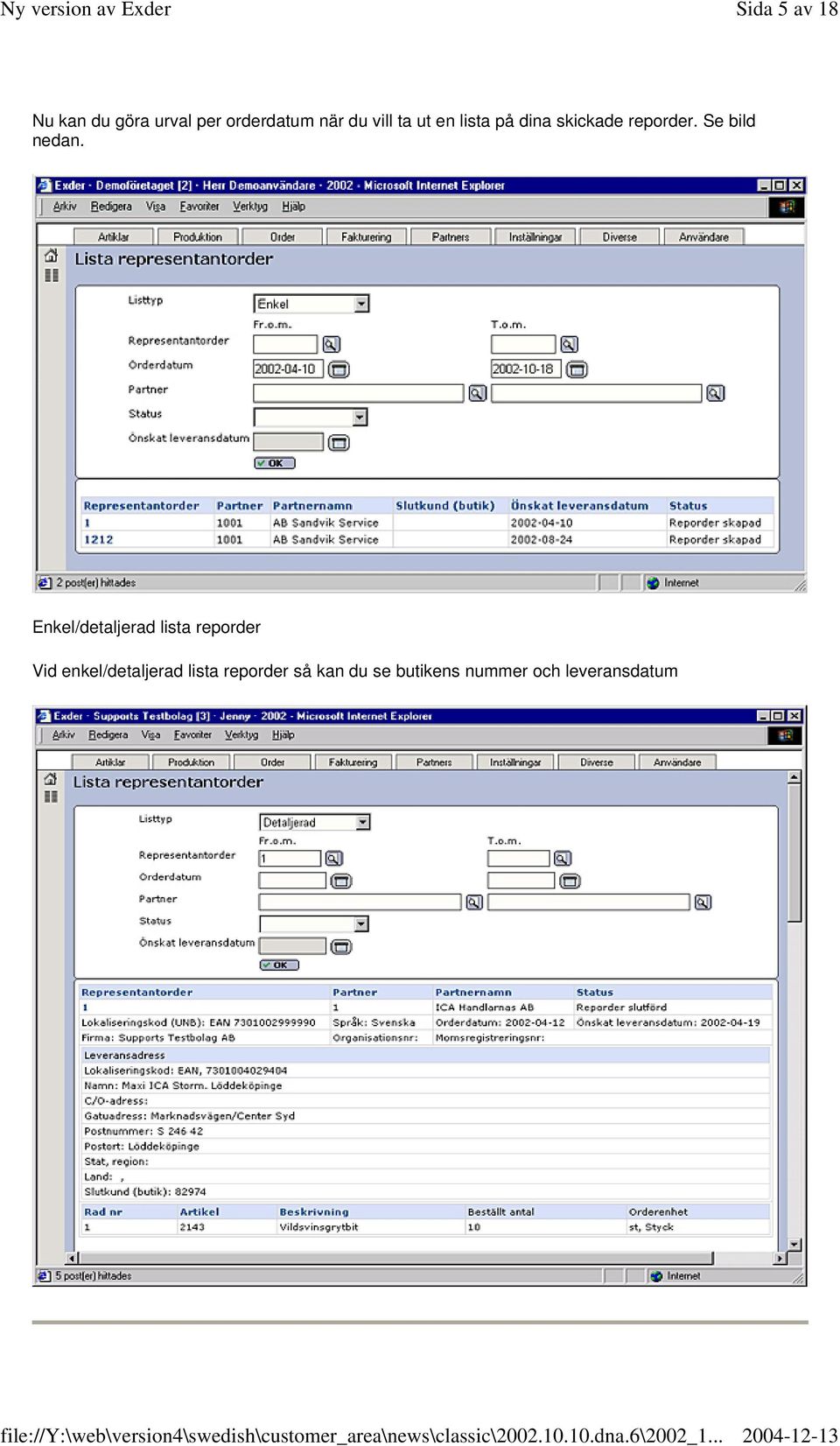Click the OK button in the lower window form
Image resolution: width=840 pixels, height=1446 pixels.
pos(279,965)
